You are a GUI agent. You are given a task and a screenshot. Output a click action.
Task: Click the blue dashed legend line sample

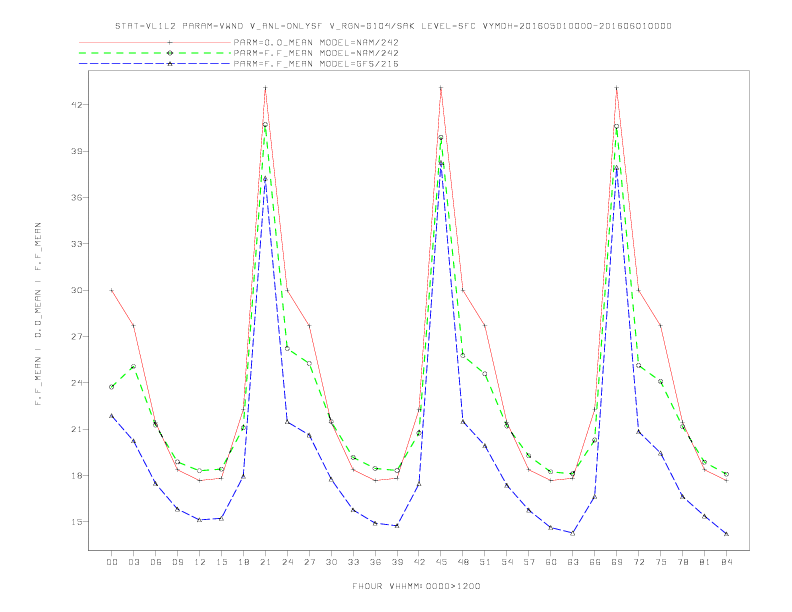(x=155, y=64)
